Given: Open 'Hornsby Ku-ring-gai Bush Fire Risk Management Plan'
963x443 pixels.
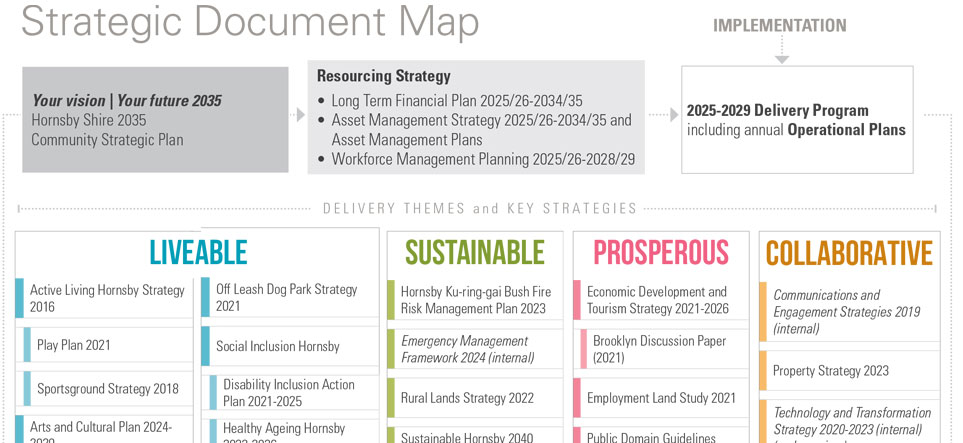Looking at the screenshot, I should 475,300.
